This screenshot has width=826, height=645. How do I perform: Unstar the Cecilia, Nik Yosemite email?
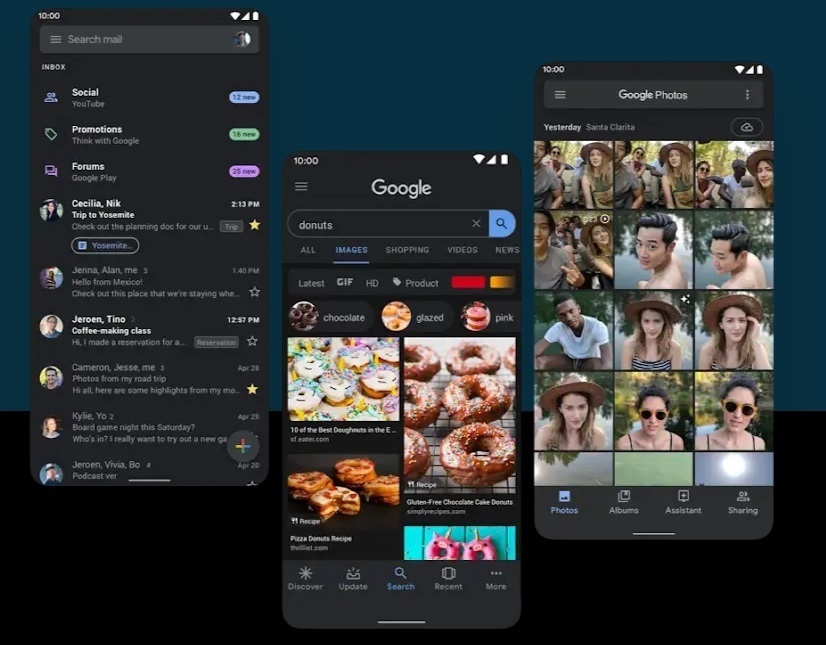254,225
